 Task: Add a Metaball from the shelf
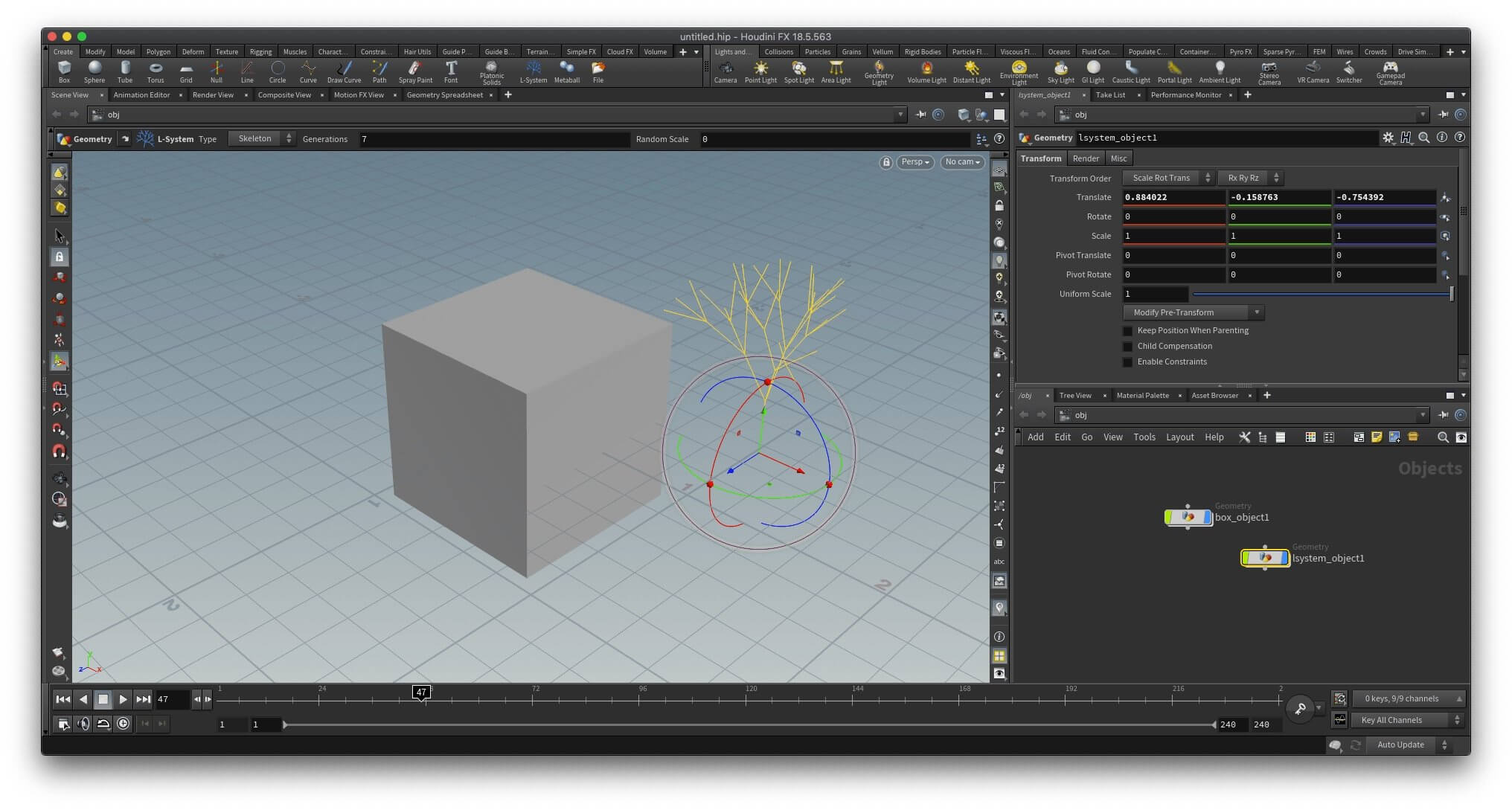(567, 71)
